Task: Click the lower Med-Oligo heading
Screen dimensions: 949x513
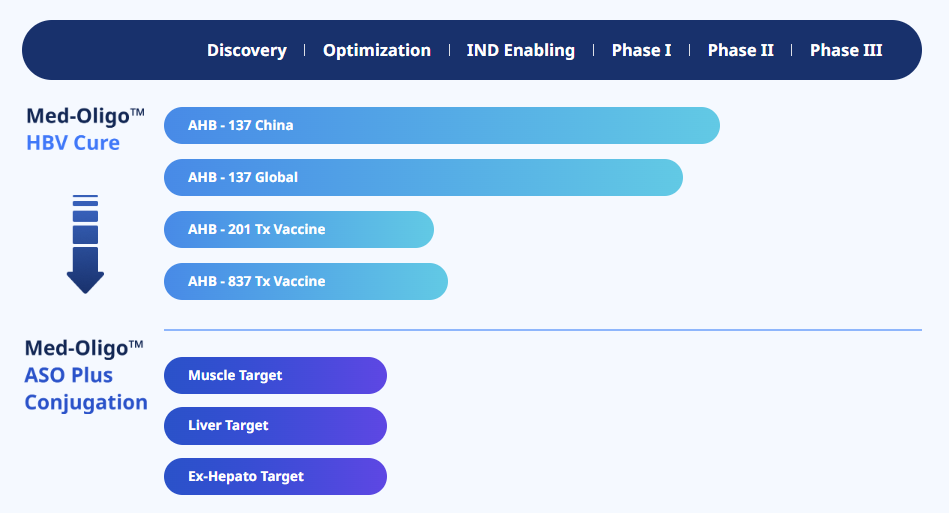Action: (x=84, y=348)
